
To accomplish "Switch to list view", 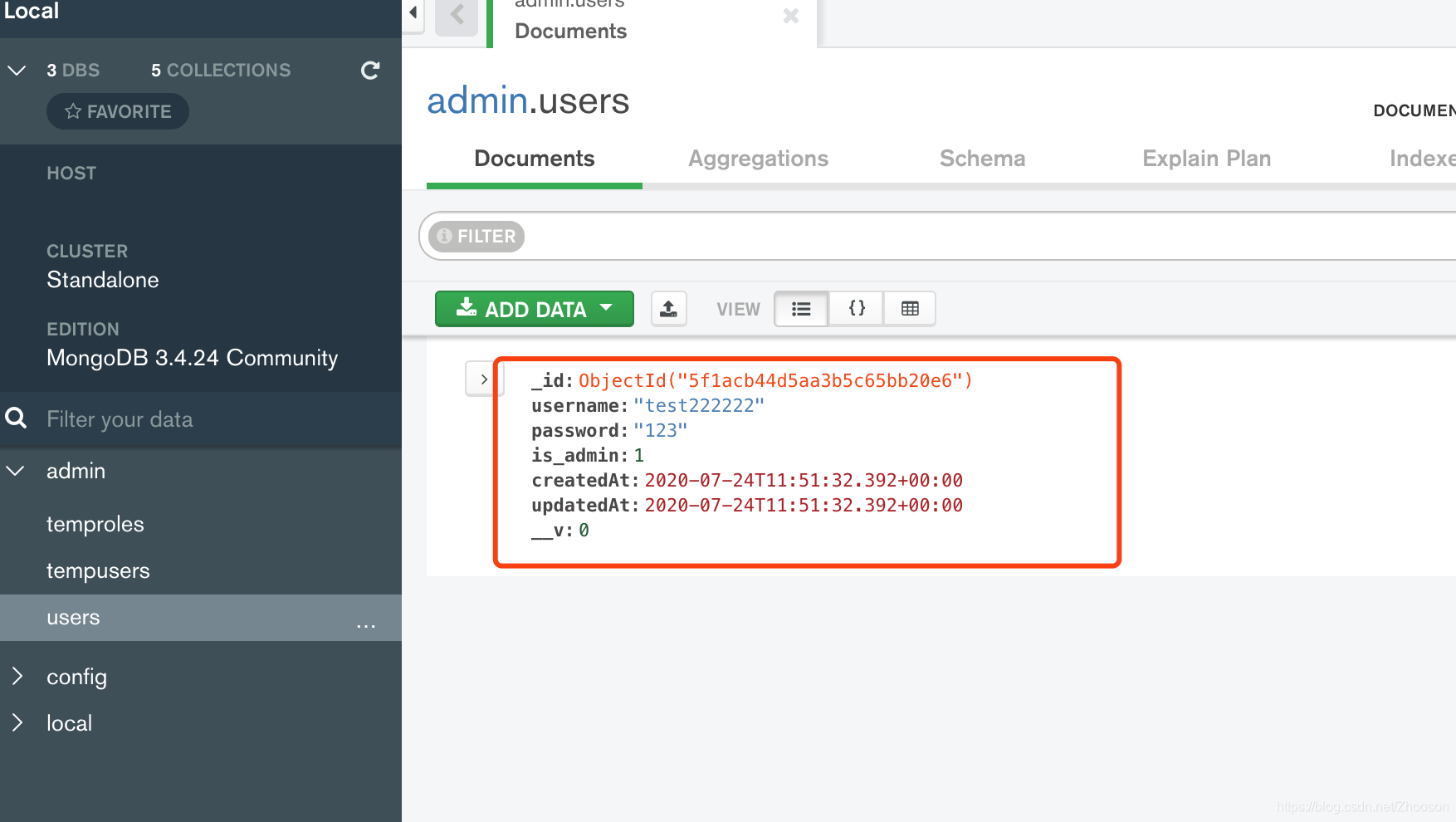I will tap(801, 309).
